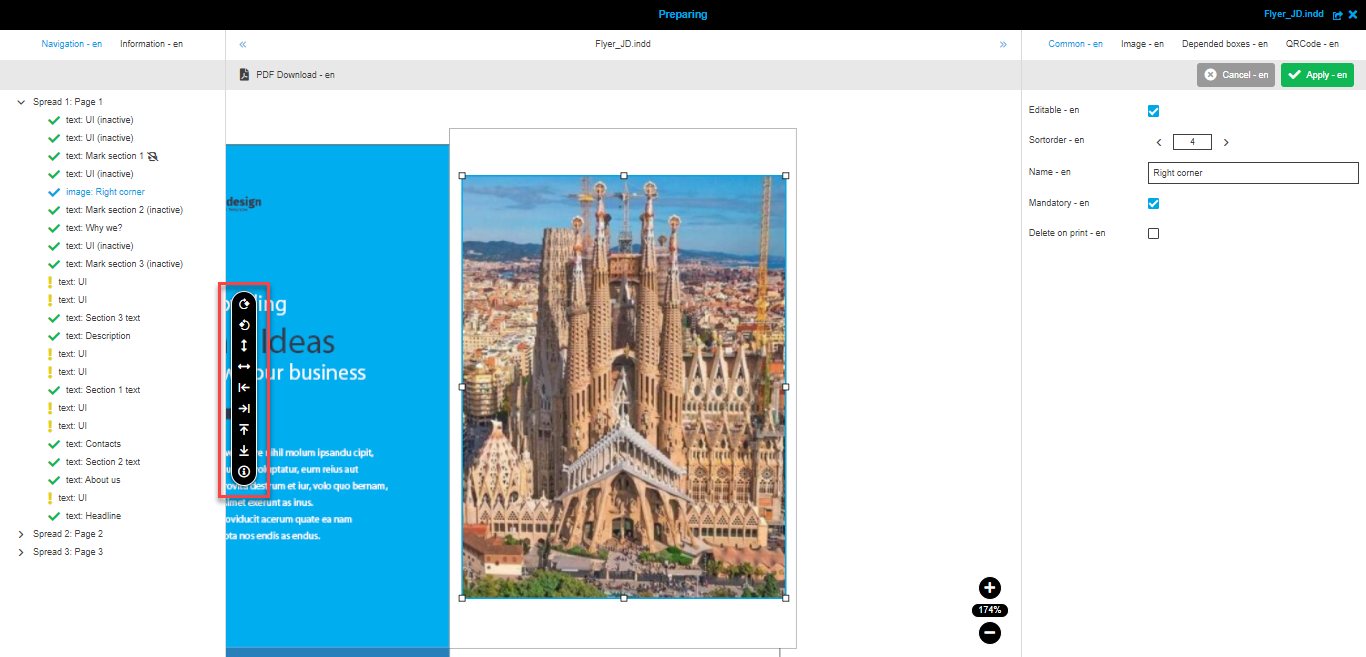
Task: Click the horizontal resize icon in the floating toolbar
Action: 244,366
